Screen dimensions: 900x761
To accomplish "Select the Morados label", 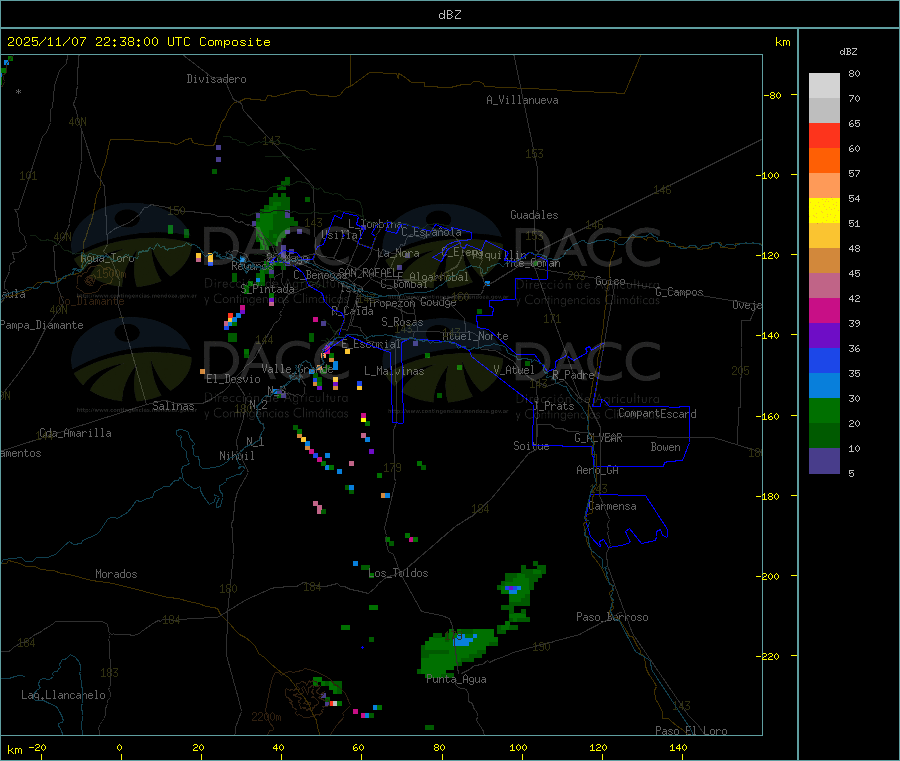I will [x=117, y=574].
